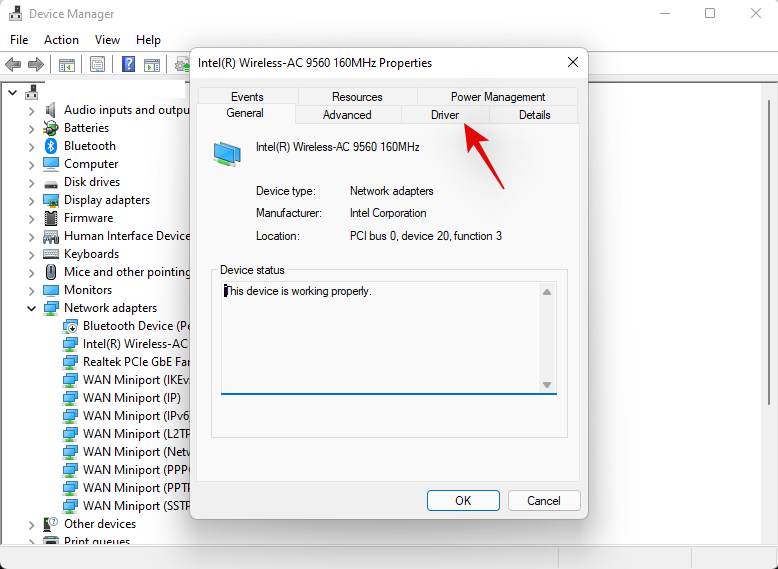Click the Cancel button
778x569 pixels.
point(544,501)
